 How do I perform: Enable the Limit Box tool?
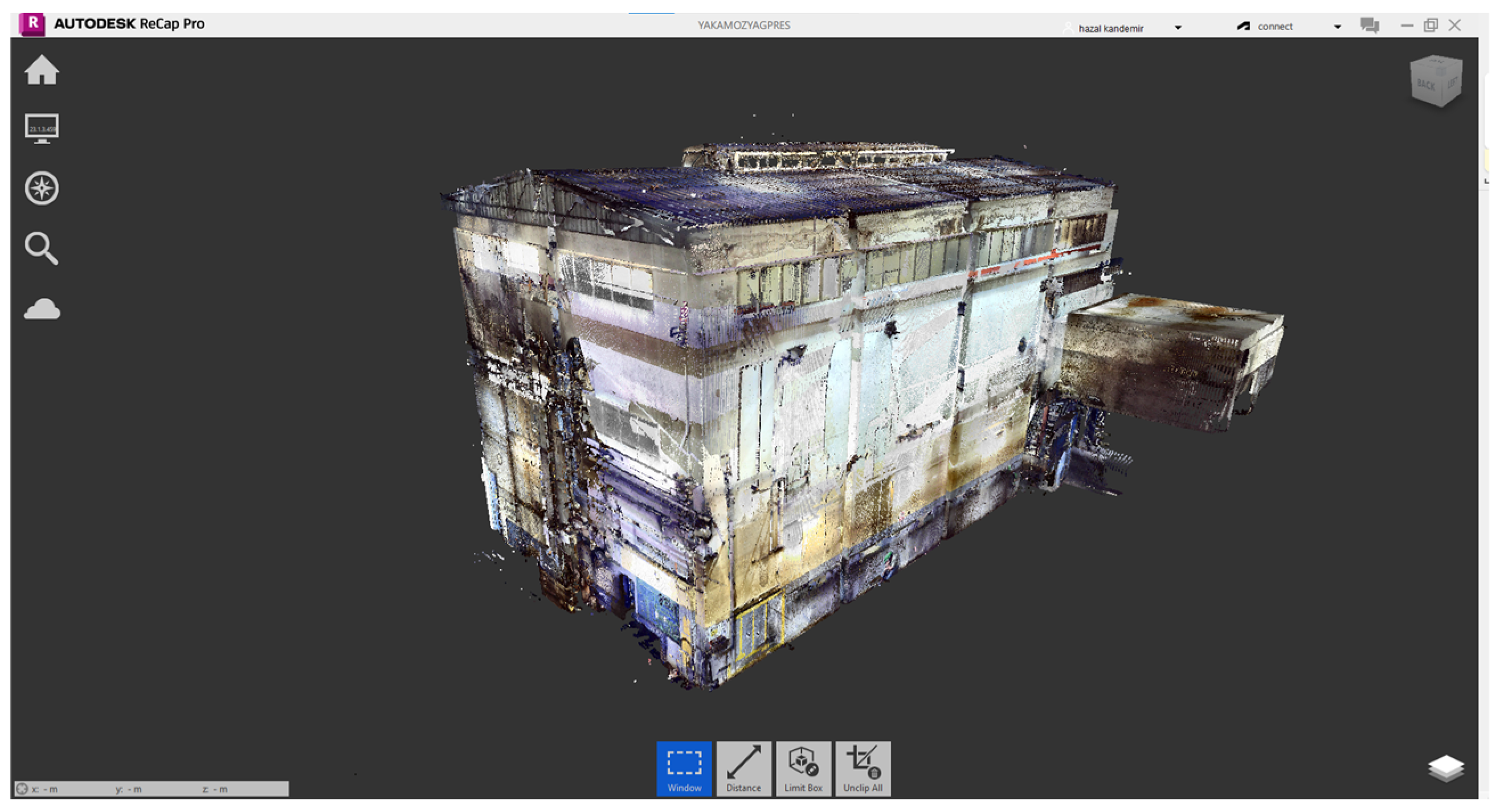click(803, 768)
